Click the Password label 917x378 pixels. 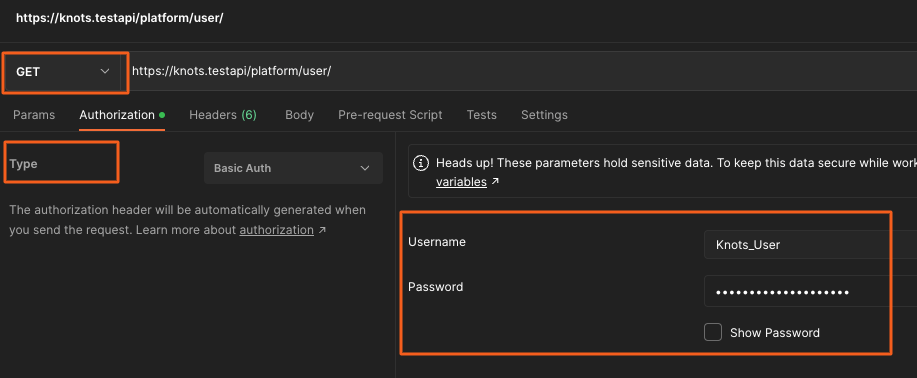[x=436, y=287]
